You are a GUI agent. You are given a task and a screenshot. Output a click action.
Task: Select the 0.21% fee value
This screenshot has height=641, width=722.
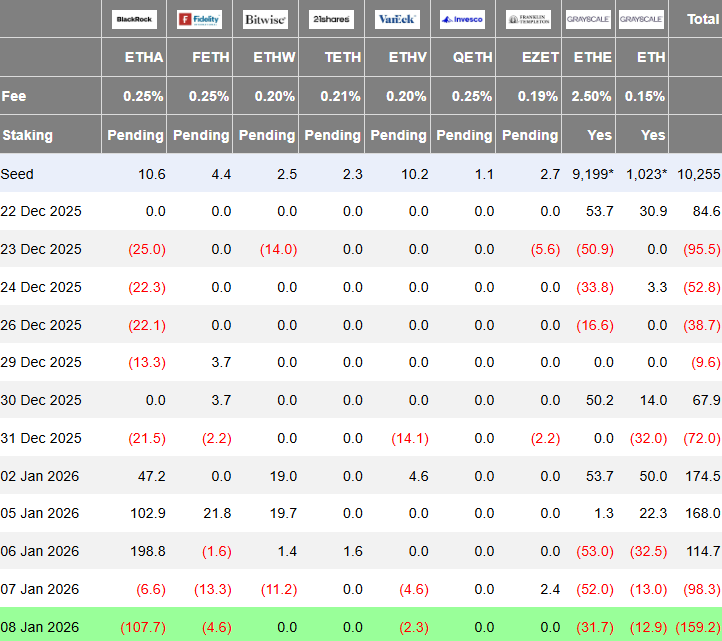coord(341,96)
